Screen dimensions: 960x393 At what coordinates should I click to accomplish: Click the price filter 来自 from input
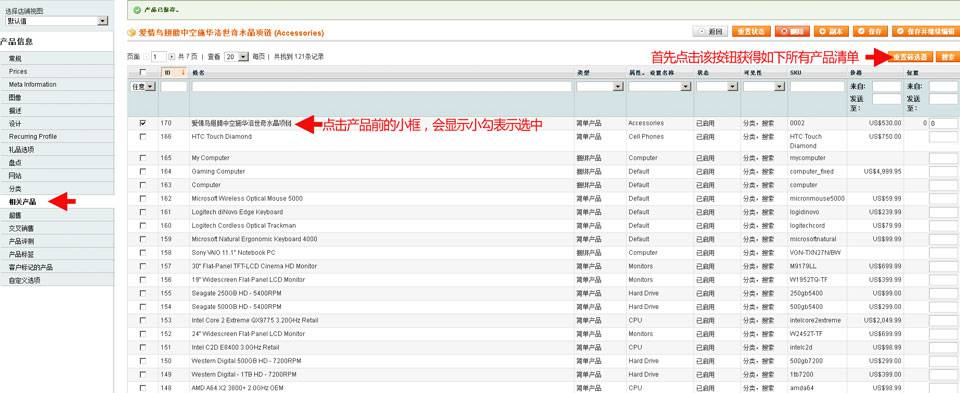[x=887, y=87]
